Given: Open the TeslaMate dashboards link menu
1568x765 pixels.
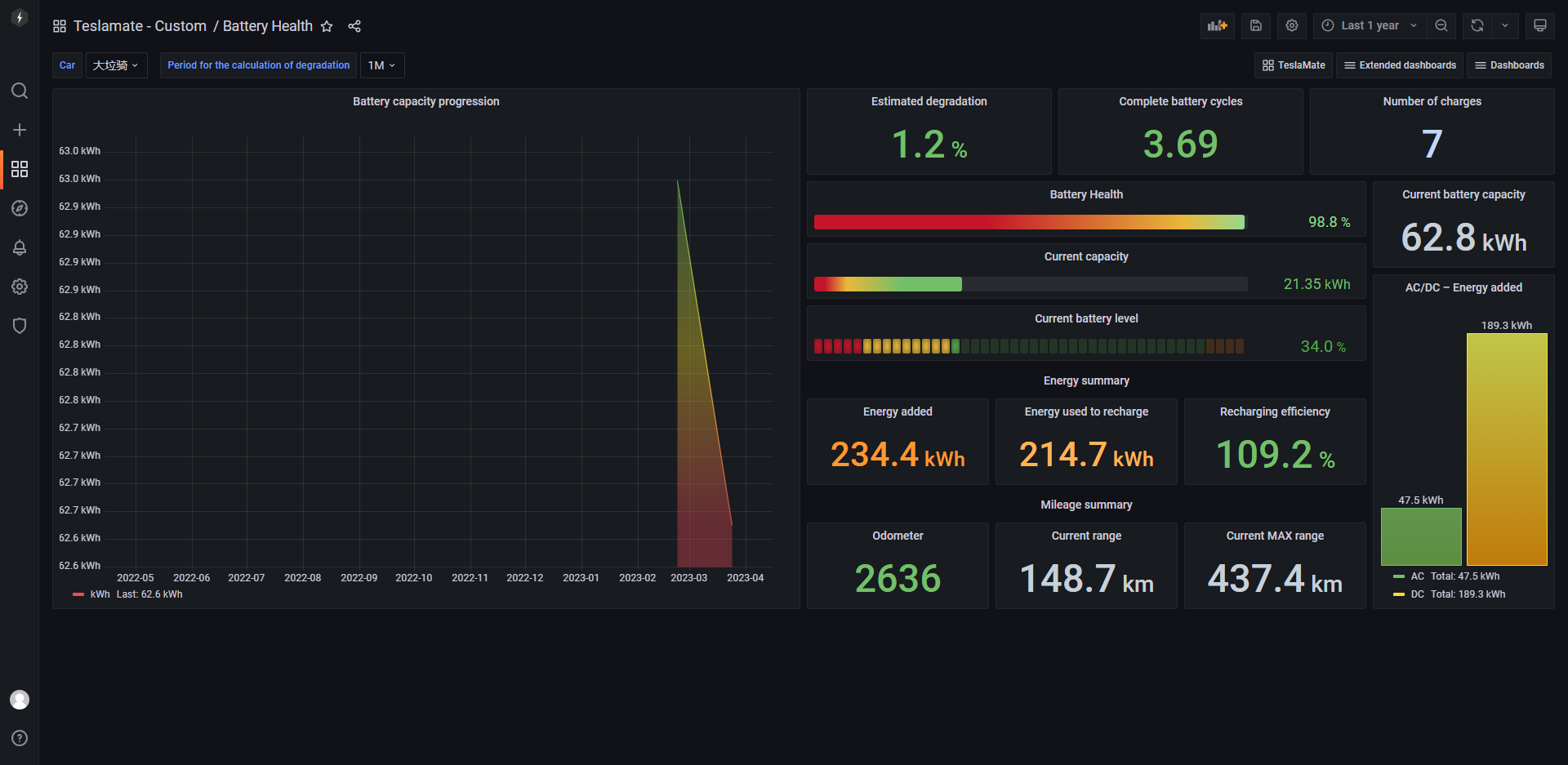Looking at the screenshot, I should pyautogui.click(x=1294, y=65).
